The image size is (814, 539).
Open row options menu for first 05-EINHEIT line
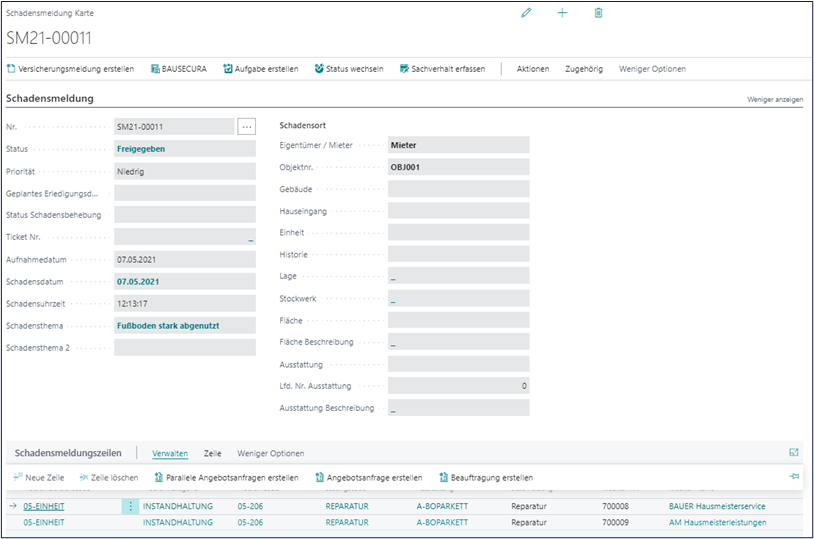tap(130, 507)
